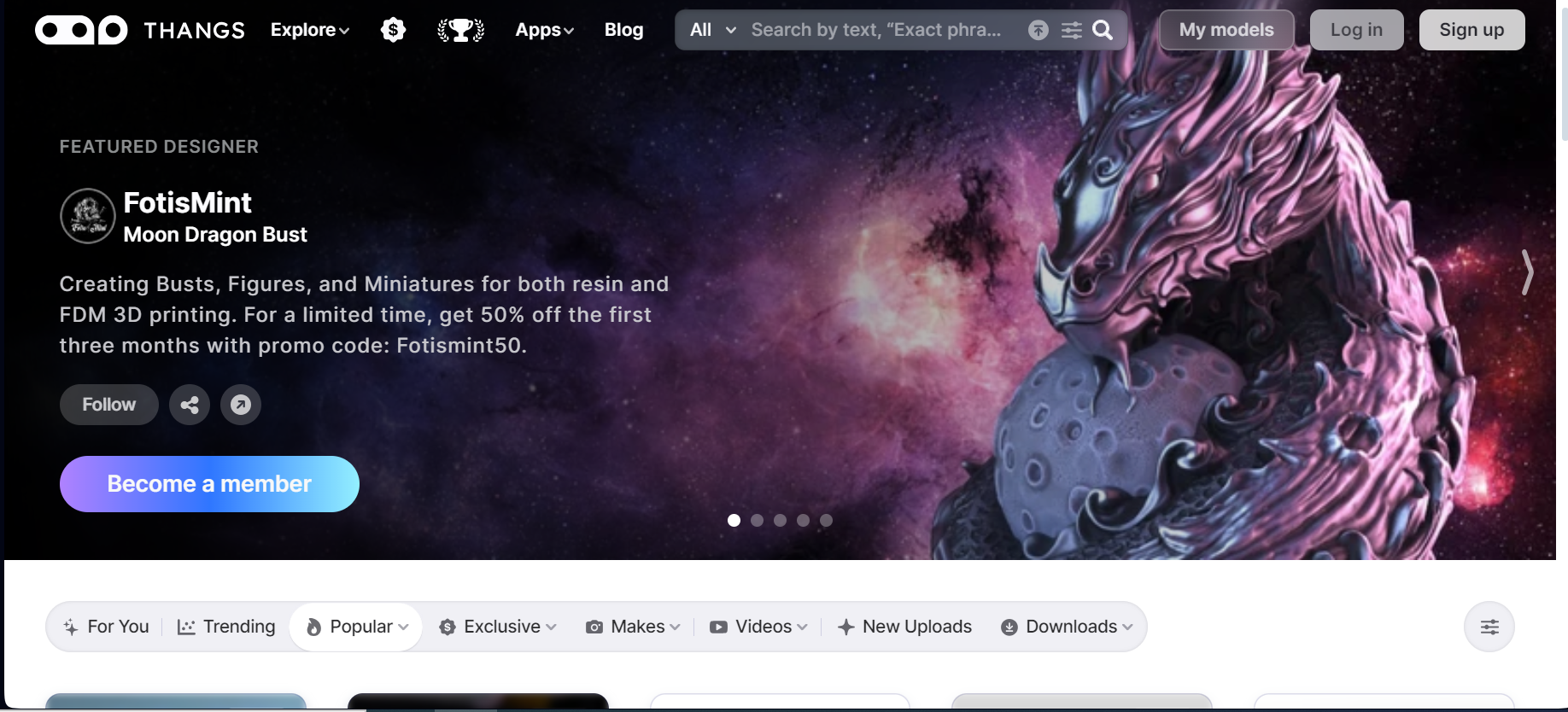Switch to the For You tab

(107, 627)
